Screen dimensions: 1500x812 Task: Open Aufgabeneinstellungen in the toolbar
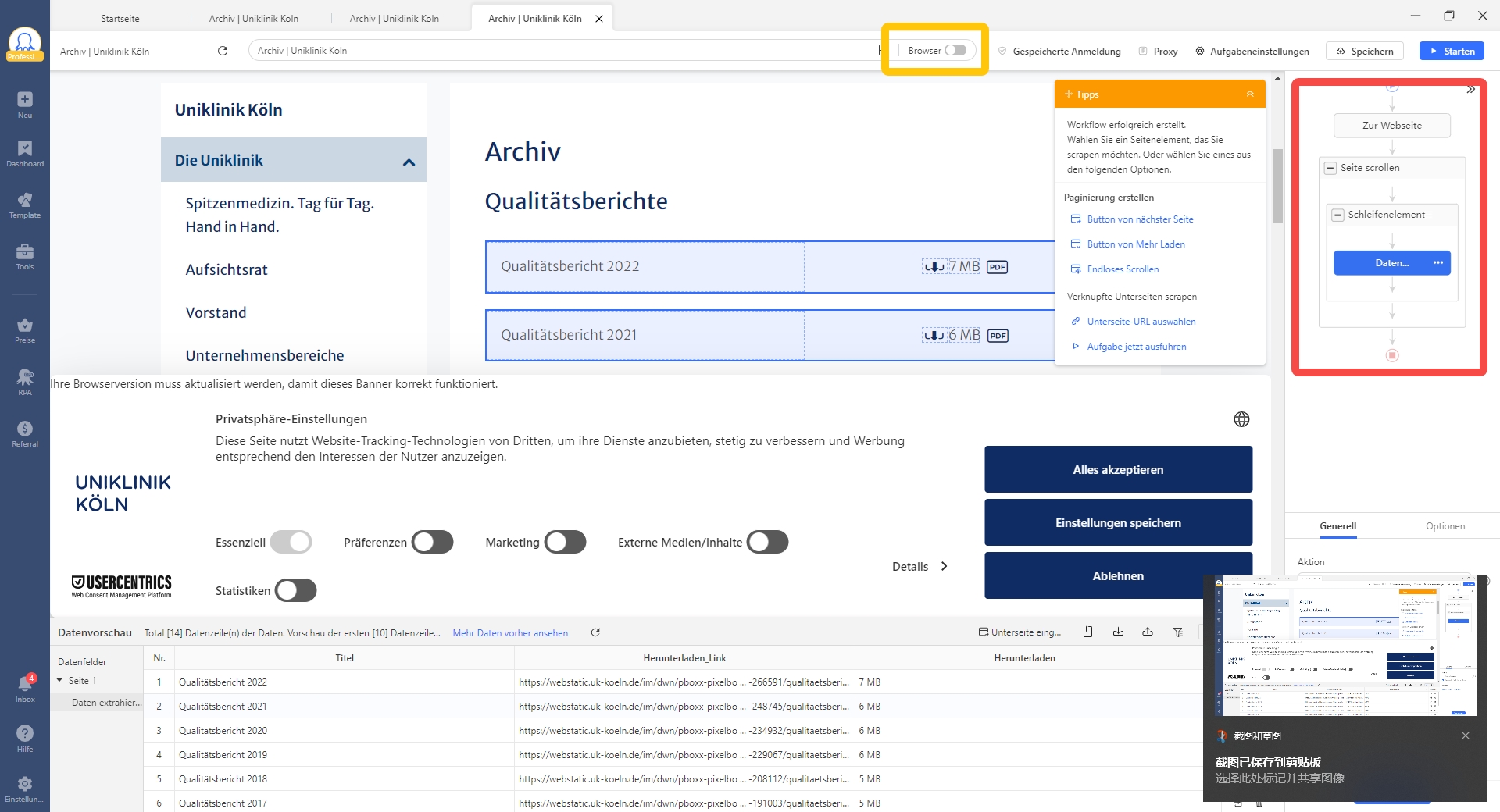[x=1252, y=51]
